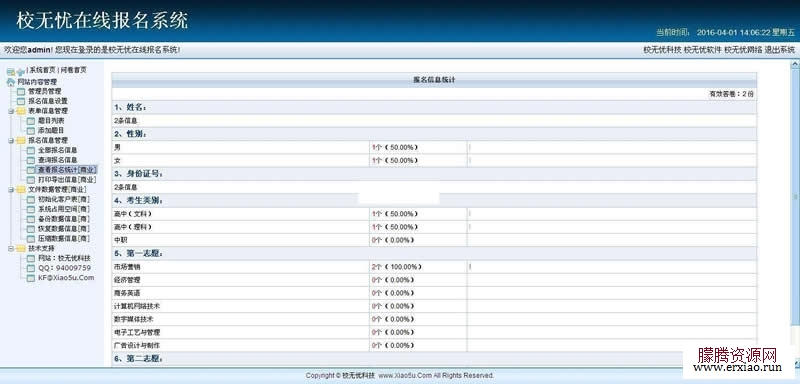Collapse the 报名信息管理 tree node
Image resolution: width=800 pixels, height=384 pixels.
(11, 141)
